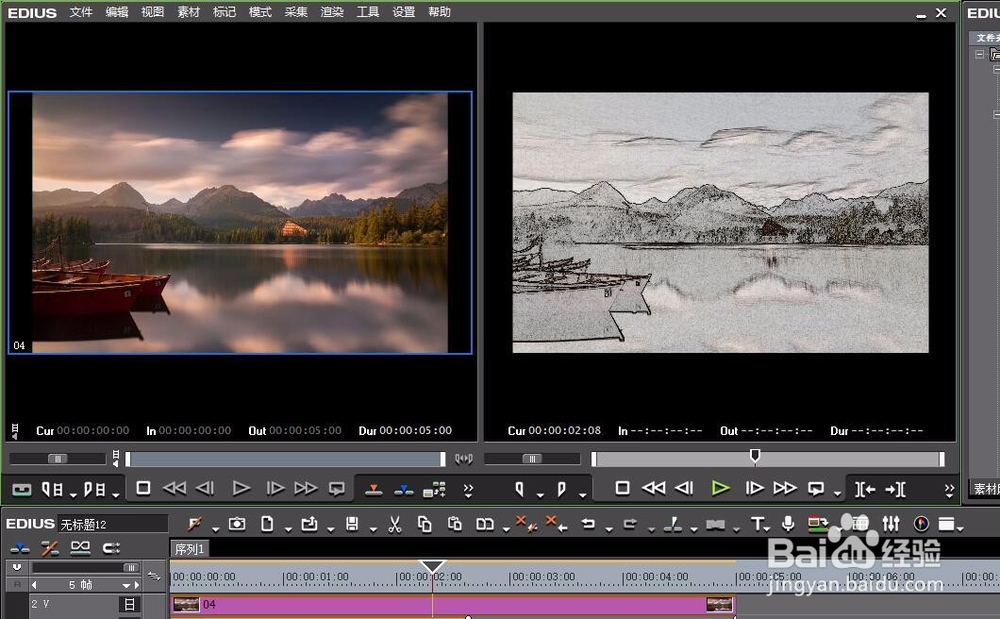
Task: Rewind in the recorder monitor
Action: (x=654, y=488)
